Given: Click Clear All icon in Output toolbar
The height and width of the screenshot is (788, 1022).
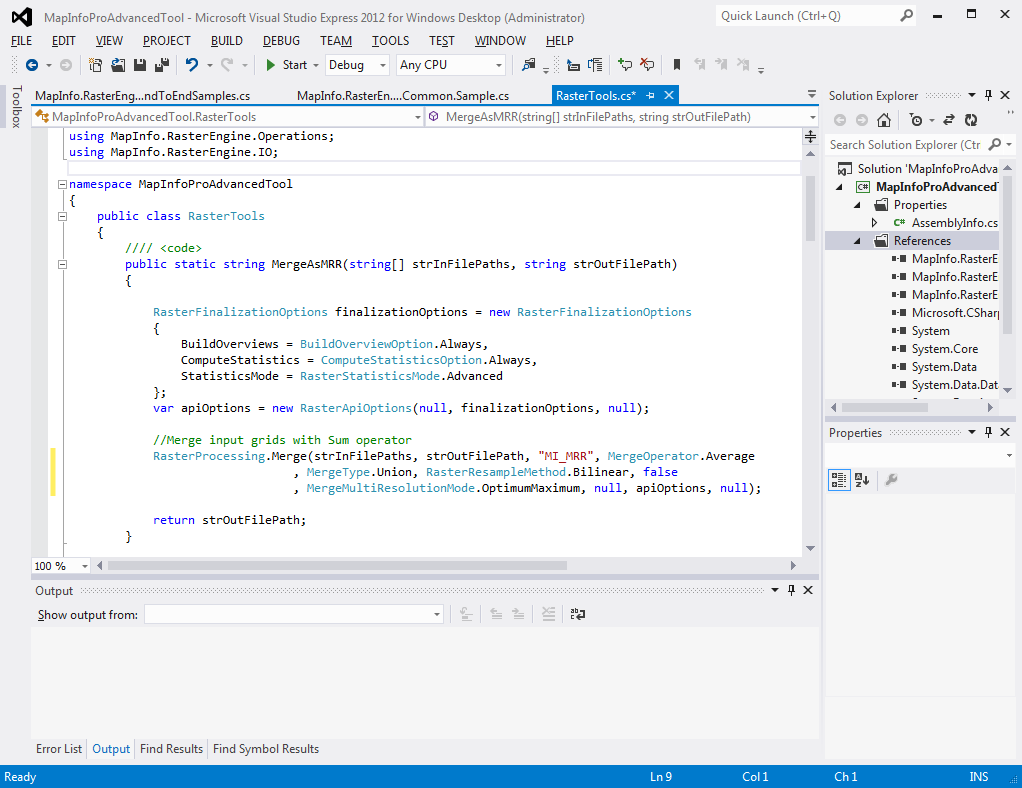Looking at the screenshot, I should (549, 614).
